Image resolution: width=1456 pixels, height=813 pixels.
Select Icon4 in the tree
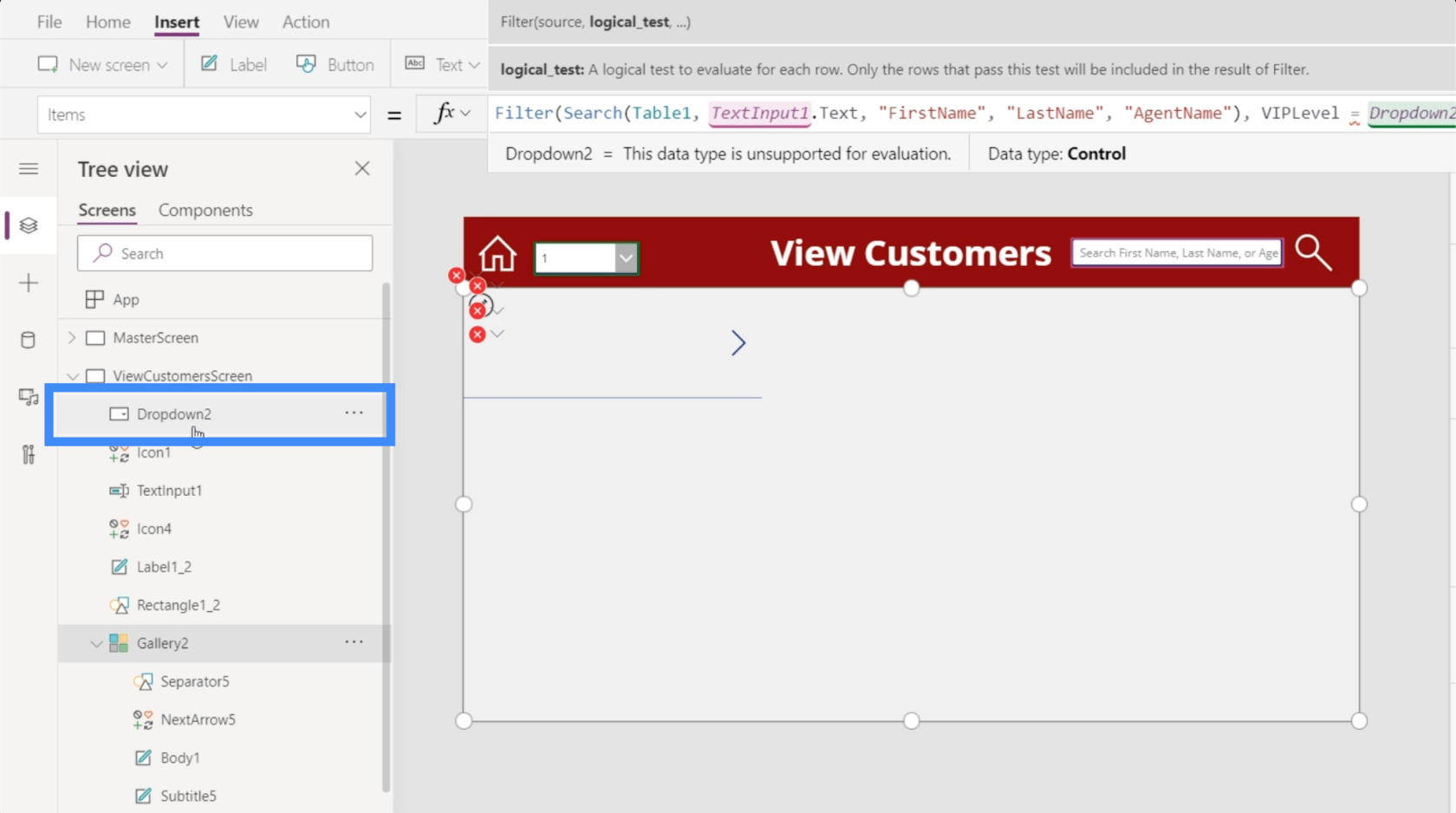point(153,529)
